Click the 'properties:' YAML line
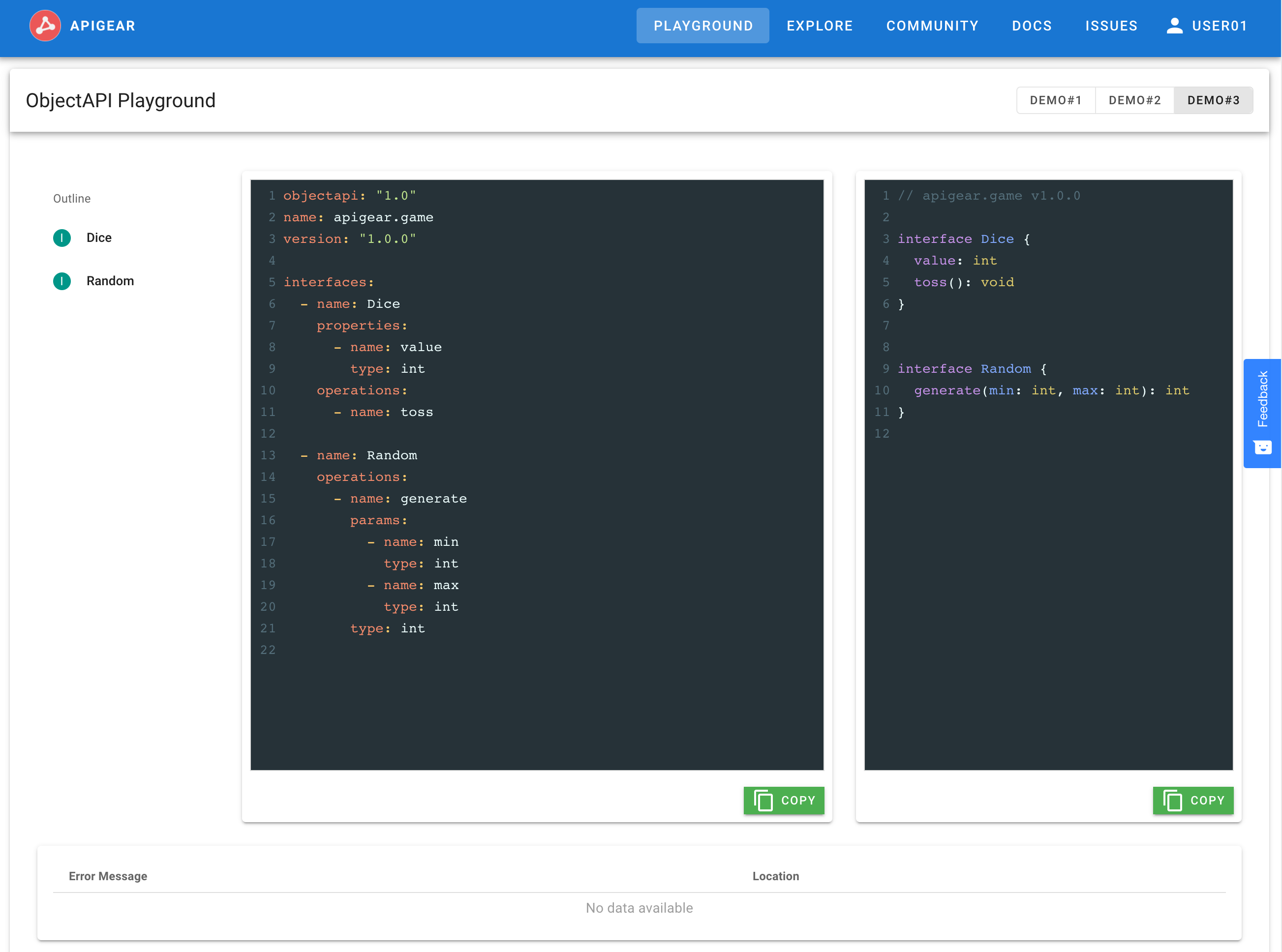Viewport: 1282px width, 952px height. [x=362, y=326]
